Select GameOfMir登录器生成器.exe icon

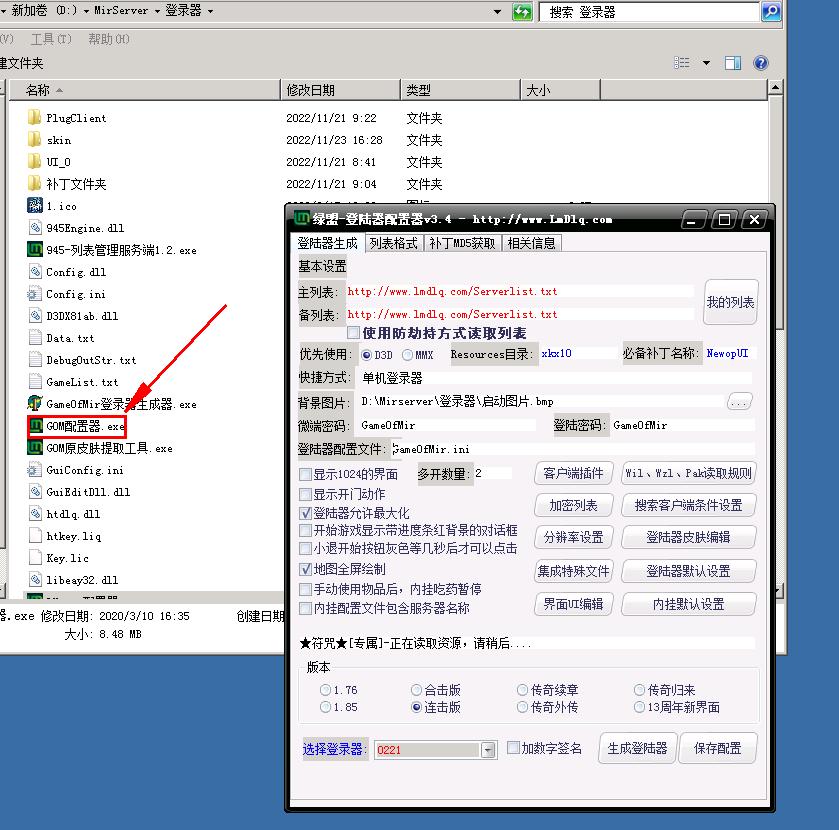click(x=35, y=403)
